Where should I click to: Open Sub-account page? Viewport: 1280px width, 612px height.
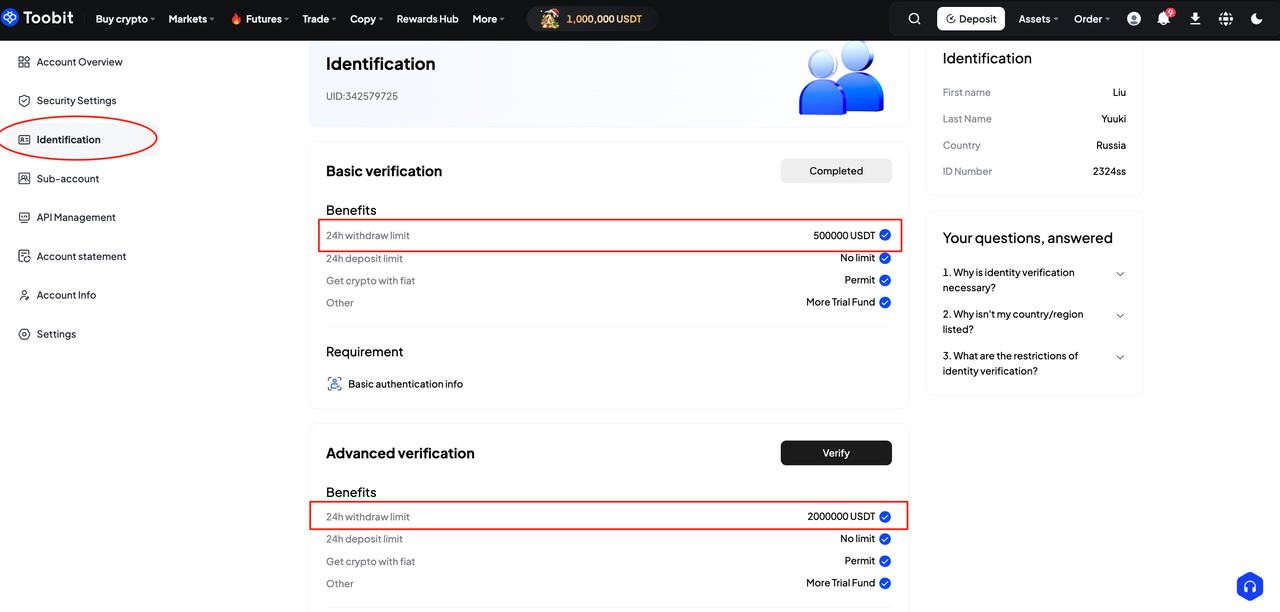point(68,179)
